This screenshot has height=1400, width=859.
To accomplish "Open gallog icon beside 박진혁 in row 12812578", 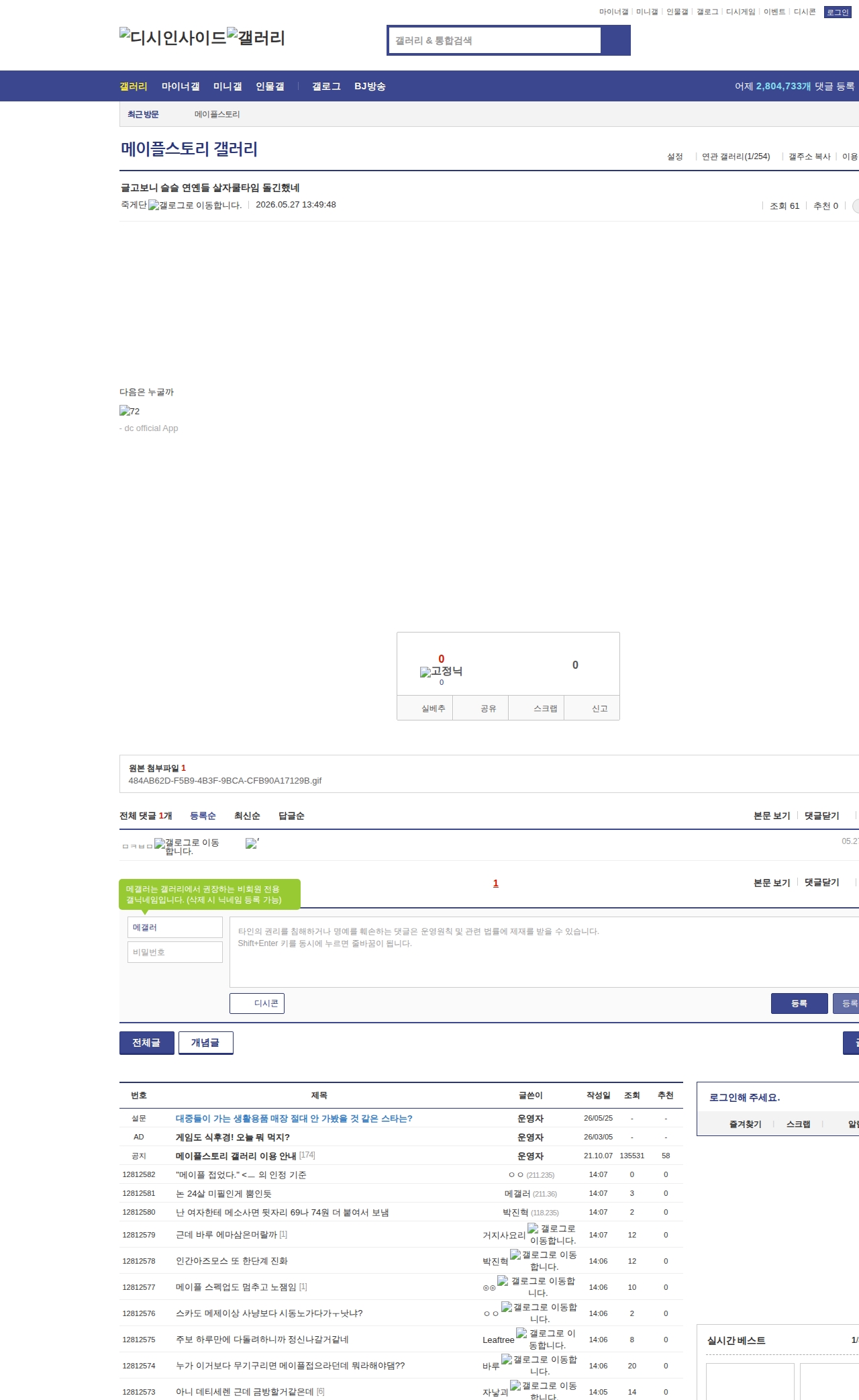I will click(x=544, y=1260).
